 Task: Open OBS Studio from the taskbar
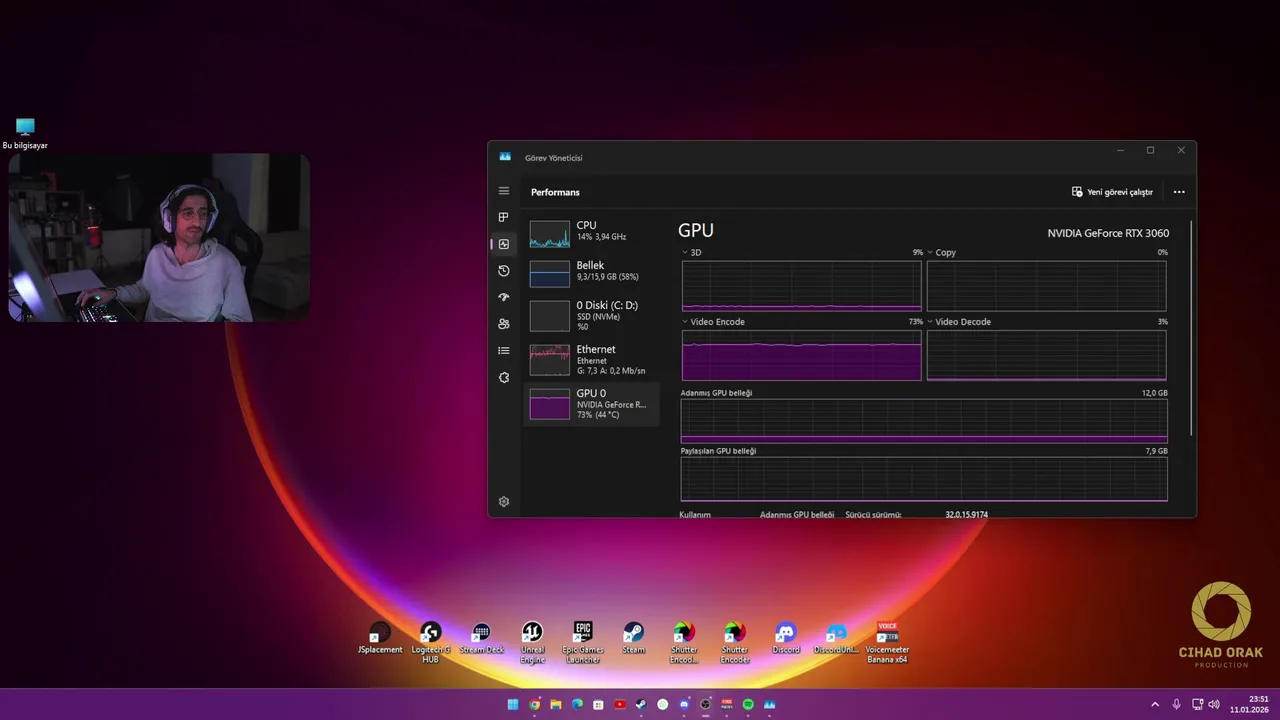tap(706, 704)
